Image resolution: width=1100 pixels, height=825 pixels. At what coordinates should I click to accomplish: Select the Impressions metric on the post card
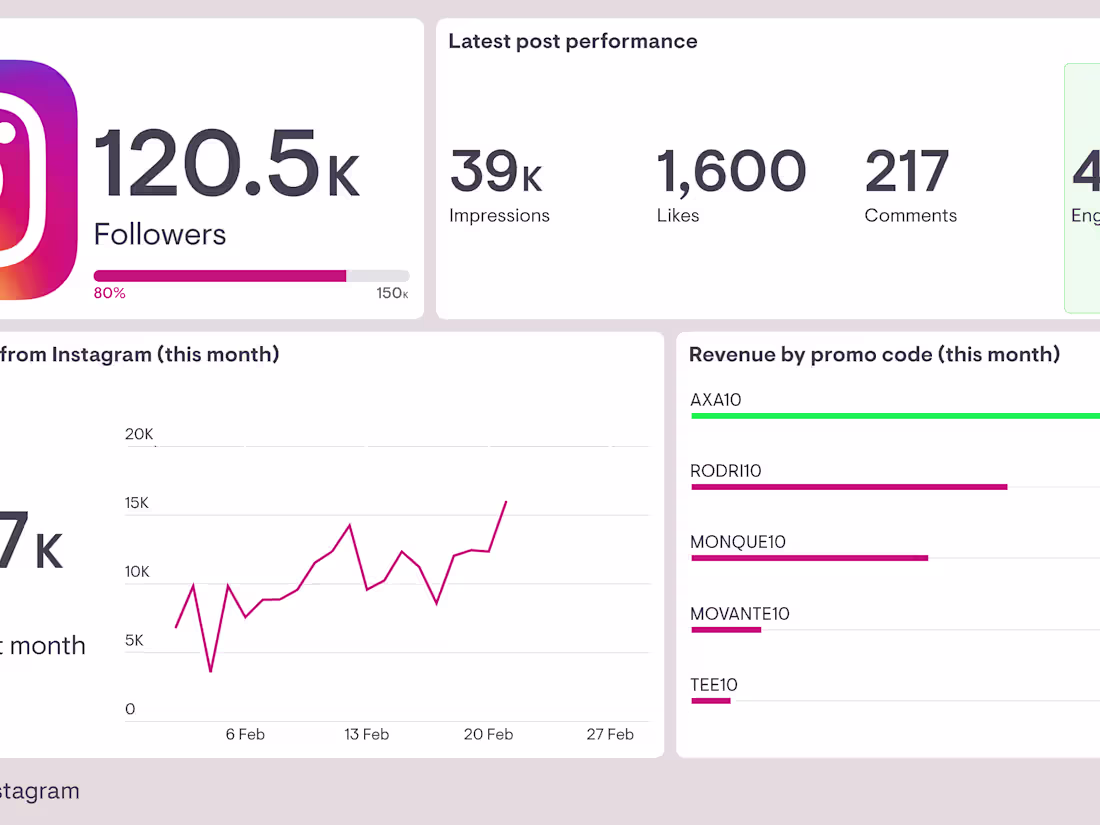click(x=499, y=185)
